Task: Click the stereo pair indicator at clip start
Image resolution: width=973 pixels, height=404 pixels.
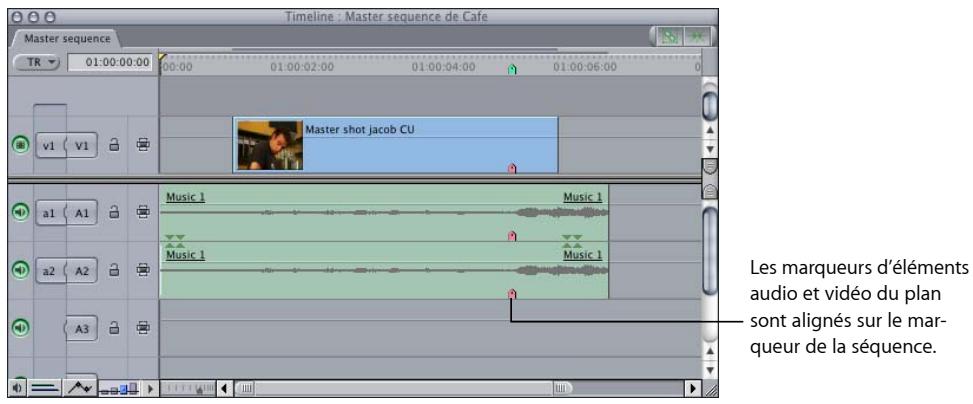Action: [175, 241]
